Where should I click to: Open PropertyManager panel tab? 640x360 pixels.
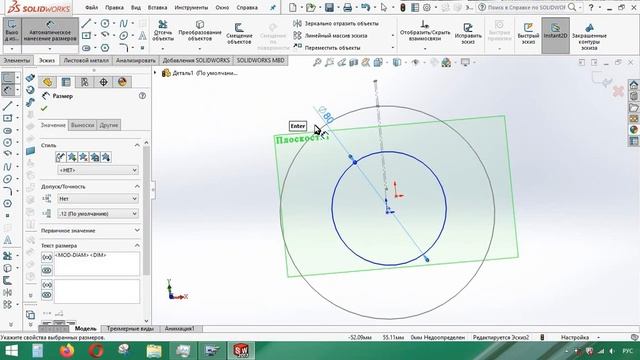click(66, 82)
